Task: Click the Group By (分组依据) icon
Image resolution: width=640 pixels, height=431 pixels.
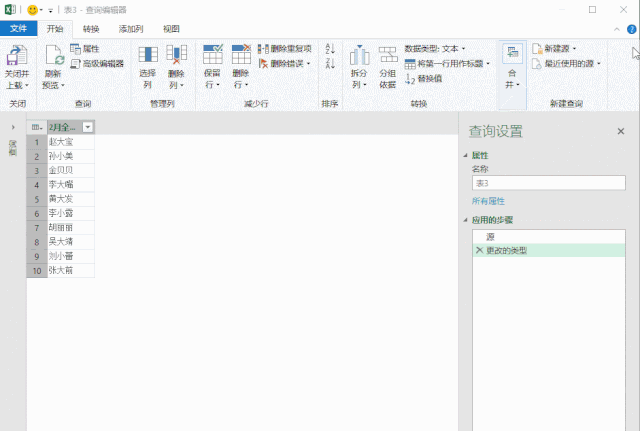Action: (388, 55)
